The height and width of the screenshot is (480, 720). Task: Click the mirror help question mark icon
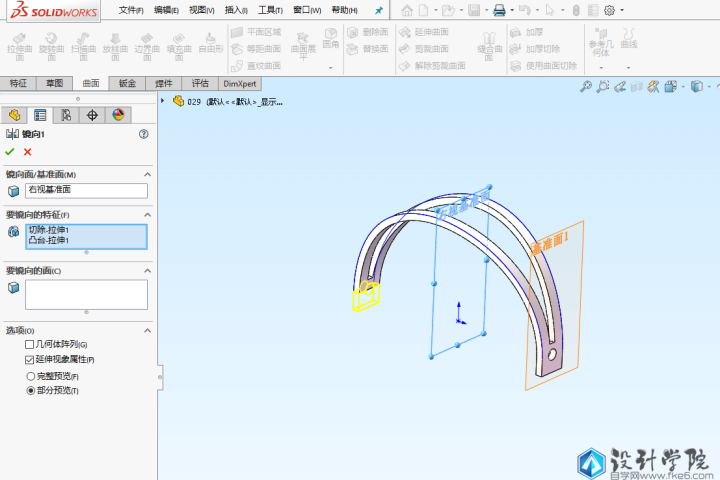(x=144, y=134)
